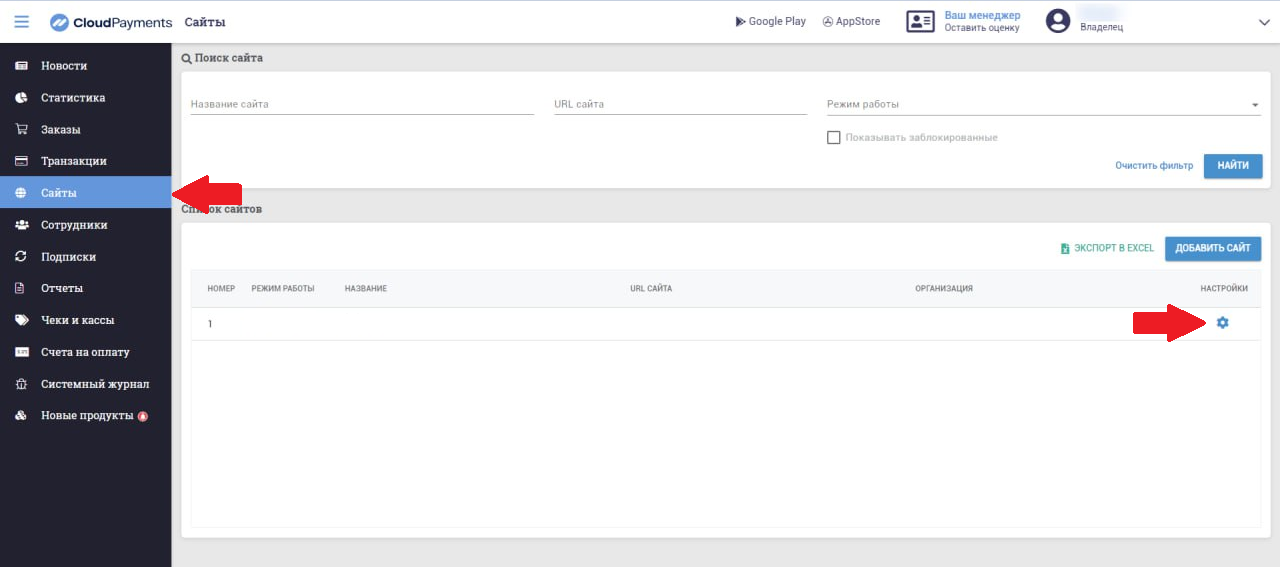This screenshot has width=1280, height=567.
Task: Click the CloudPayments logo
Action: (x=111, y=22)
